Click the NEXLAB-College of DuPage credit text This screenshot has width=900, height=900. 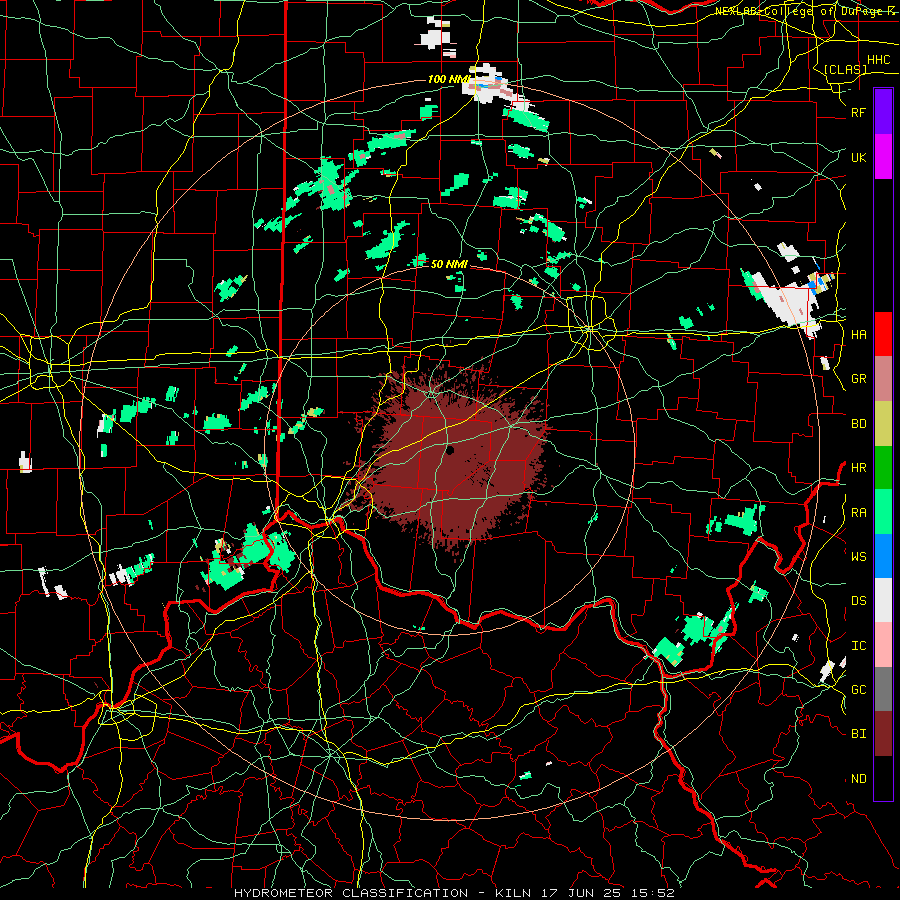[804, 11]
